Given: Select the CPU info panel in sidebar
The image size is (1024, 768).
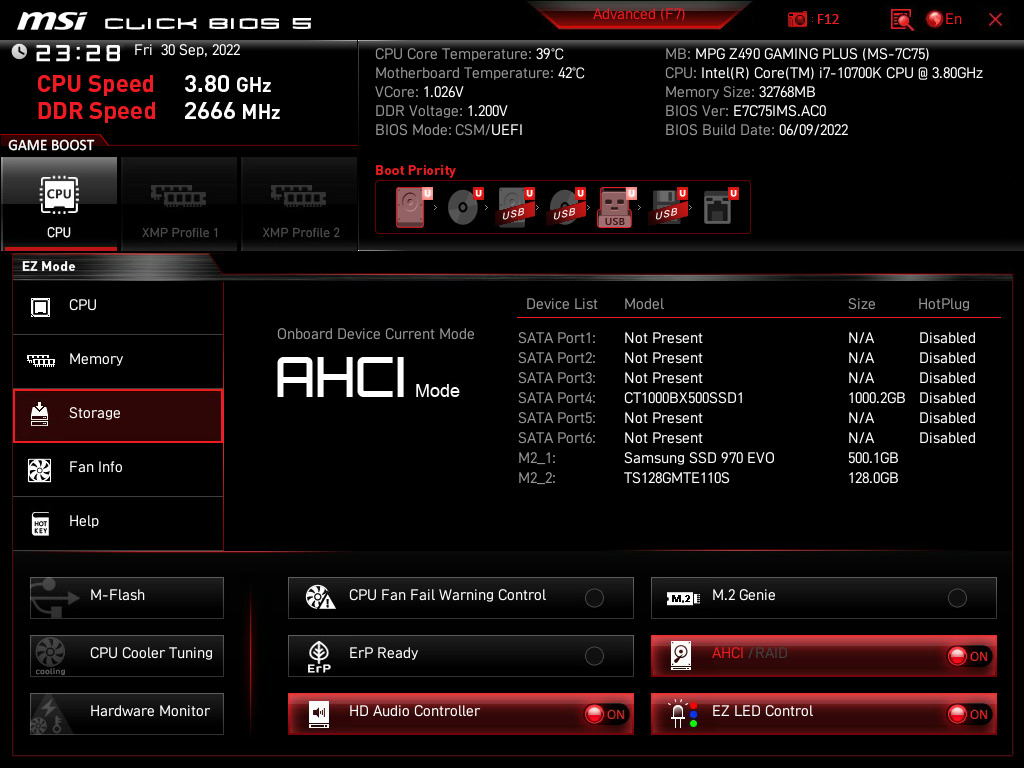Looking at the screenshot, I should click(118, 304).
